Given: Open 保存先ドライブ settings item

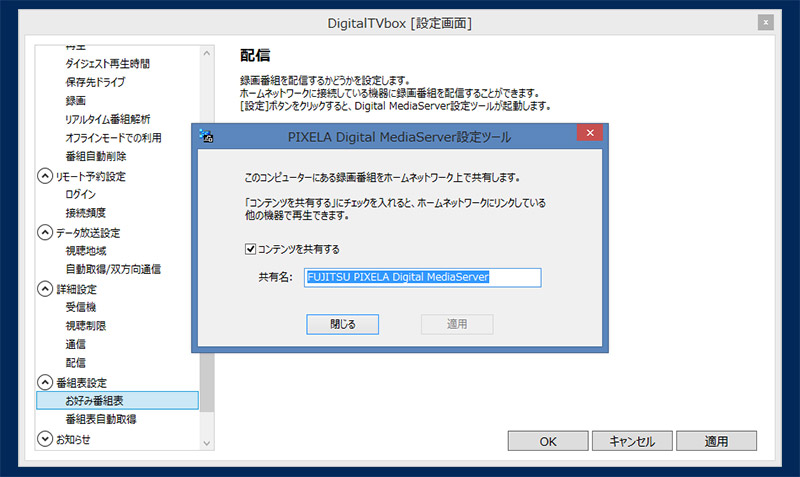Looking at the screenshot, I should tap(95, 82).
